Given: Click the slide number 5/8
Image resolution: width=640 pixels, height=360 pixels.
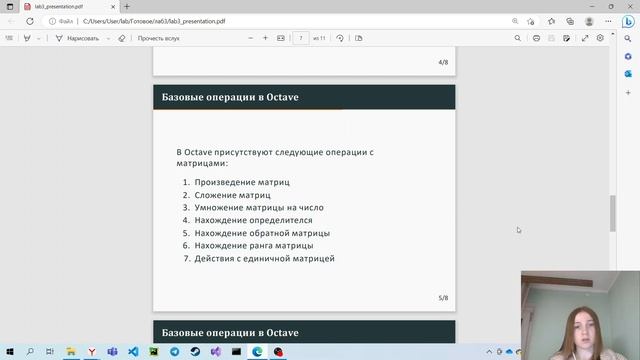Looking at the screenshot, I should click(x=443, y=298).
